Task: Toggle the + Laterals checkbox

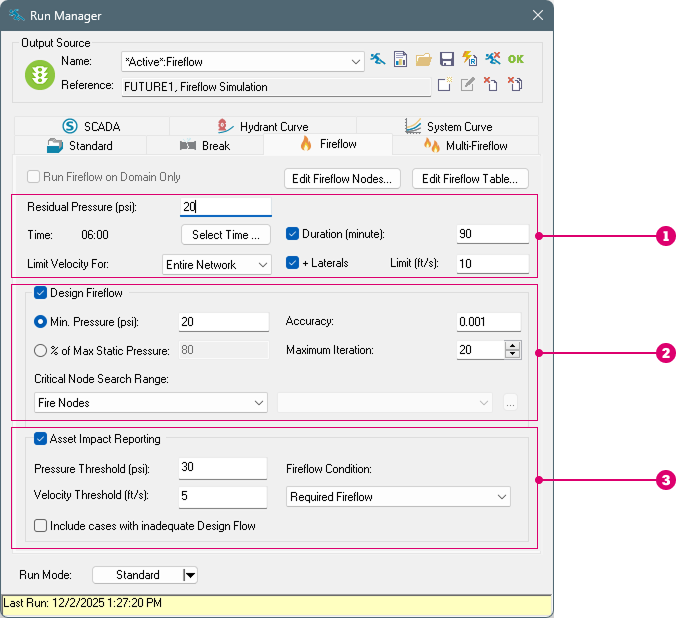Action: point(292,263)
